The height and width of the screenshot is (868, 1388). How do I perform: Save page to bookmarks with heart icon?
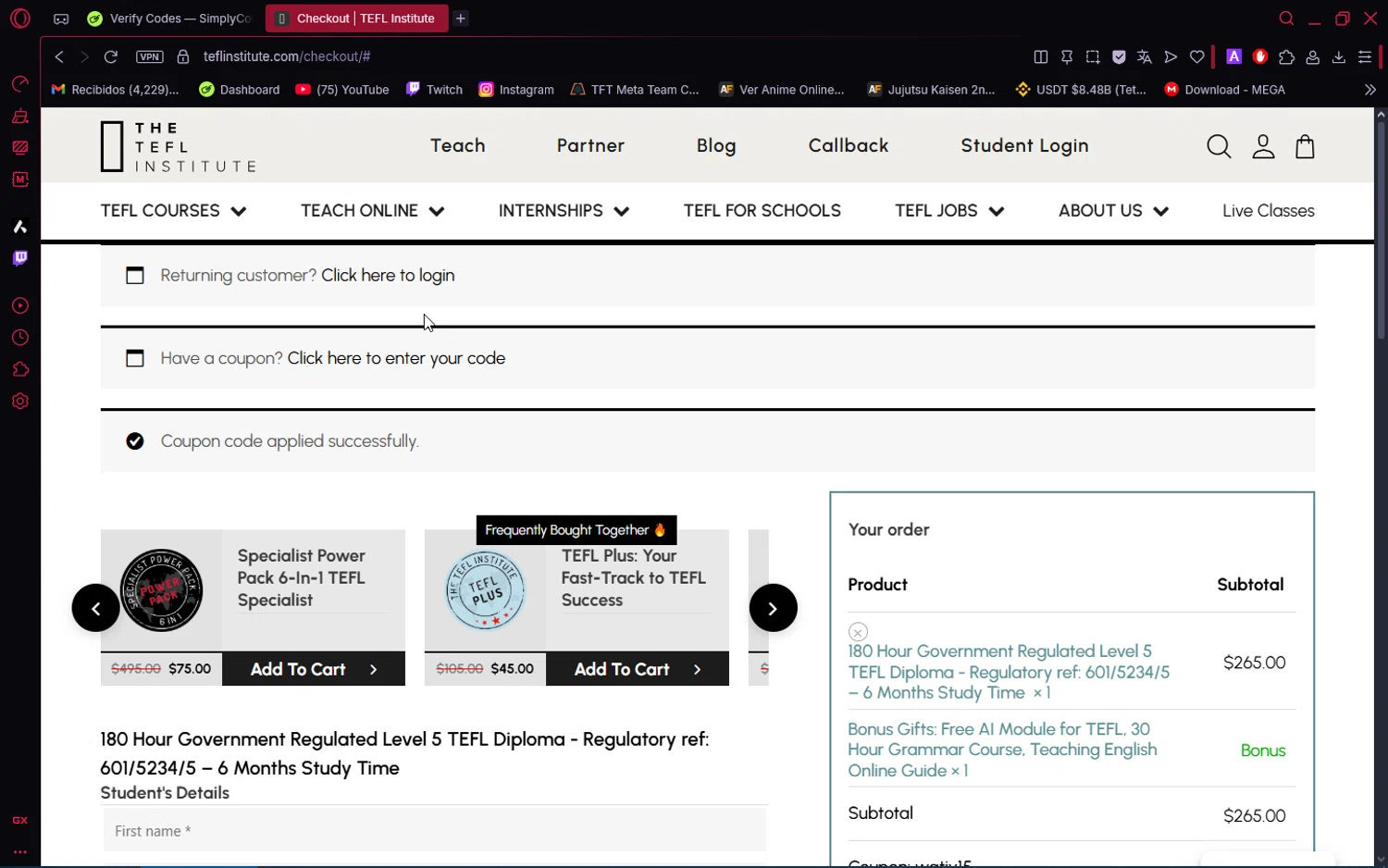[1196, 56]
